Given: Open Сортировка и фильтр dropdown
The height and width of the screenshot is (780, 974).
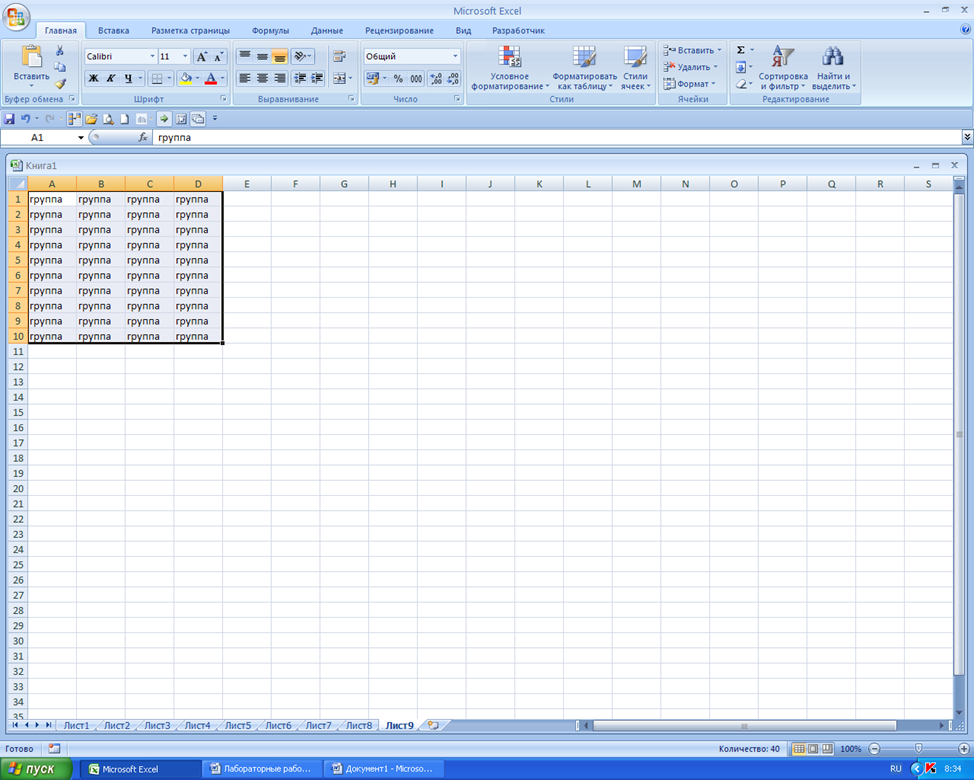Looking at the screenshot, I should click(783, 68).
